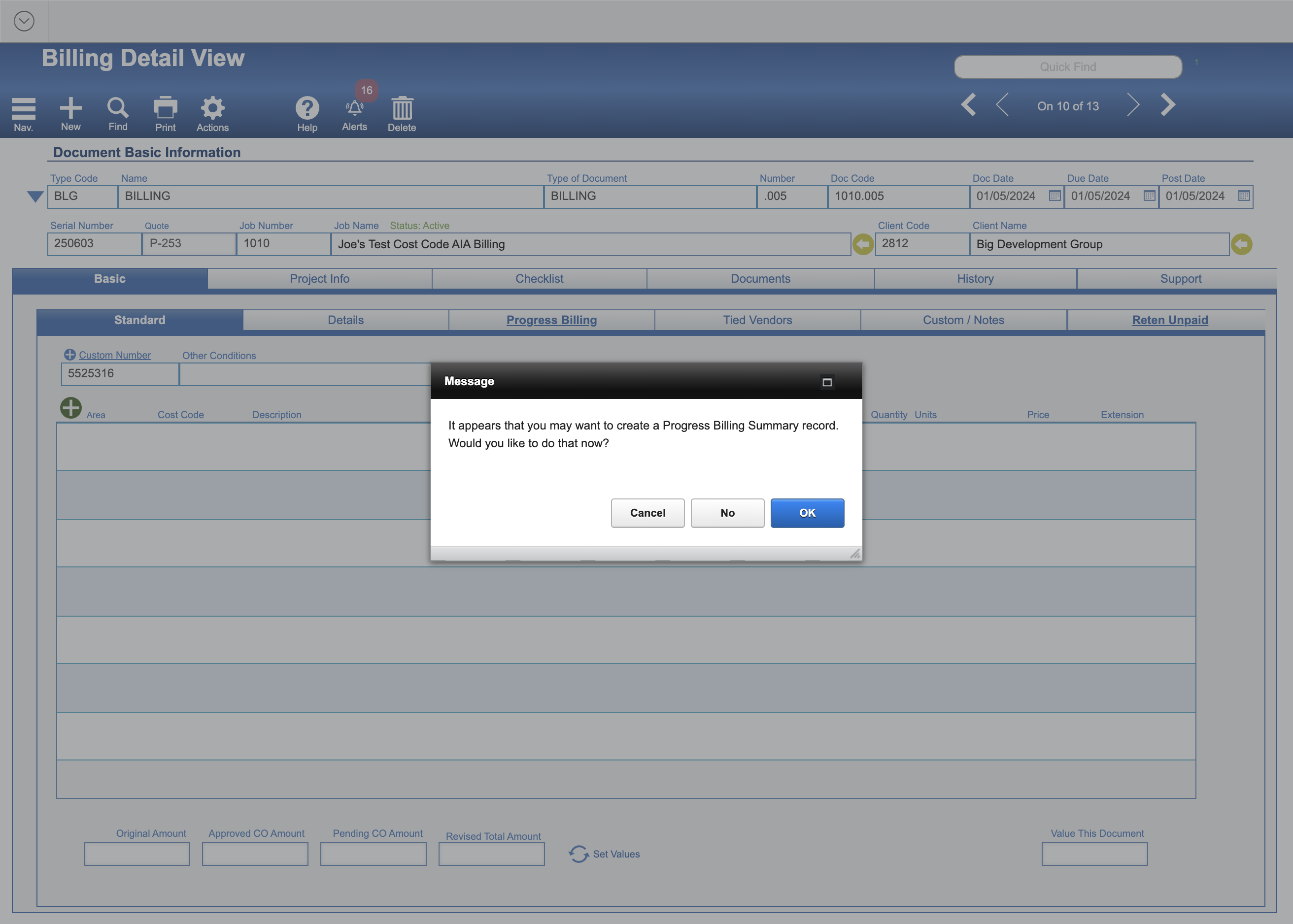Click No in Message dialog
Screen dimensions: 1293x924
pos(727,513)
